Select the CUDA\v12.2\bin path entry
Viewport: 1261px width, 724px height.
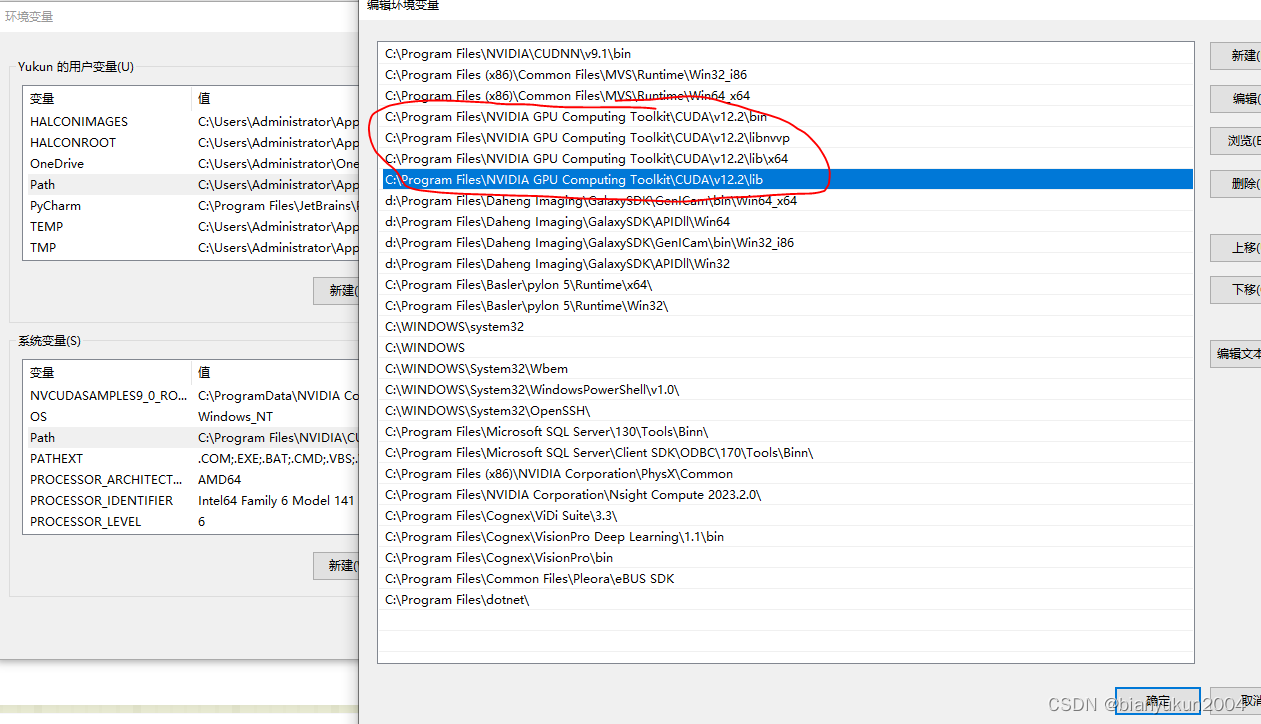[x=786, y=117]
